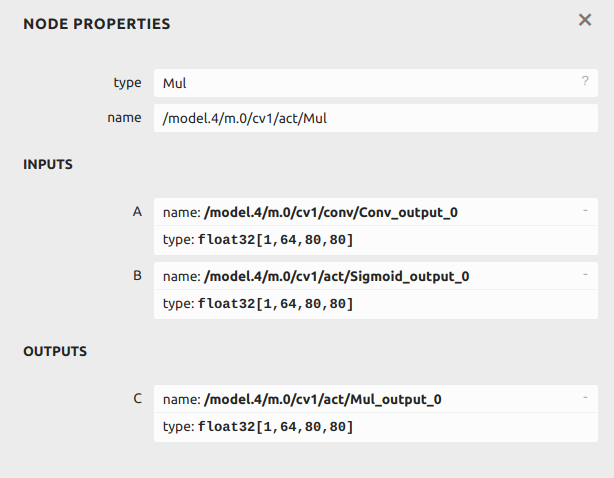Click the NODE PROPERTIES panel title
This screenshot has height=478, width=614.
(96, 23)
